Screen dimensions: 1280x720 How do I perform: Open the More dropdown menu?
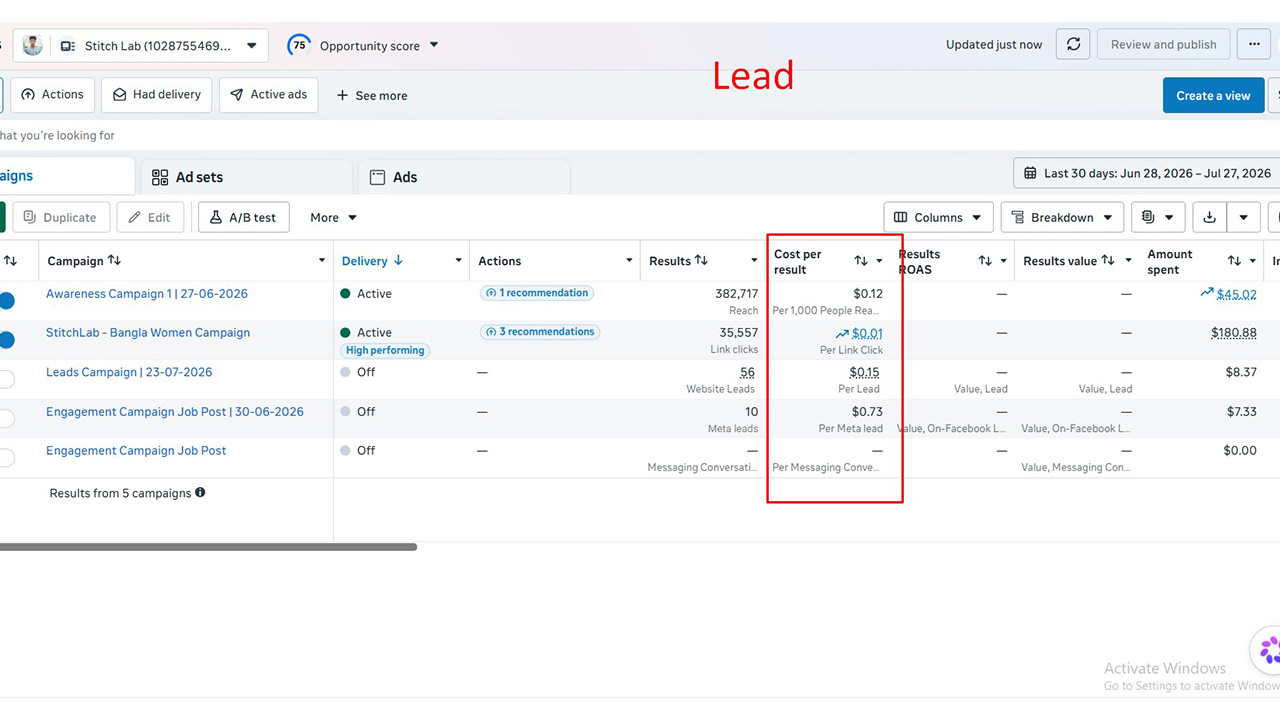point(333,217)
